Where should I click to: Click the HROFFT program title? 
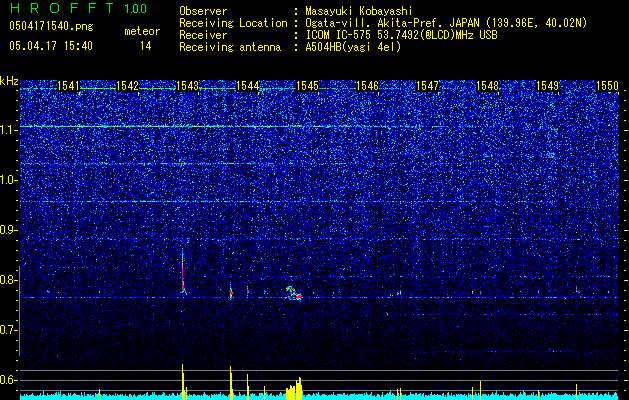(63, 8)
